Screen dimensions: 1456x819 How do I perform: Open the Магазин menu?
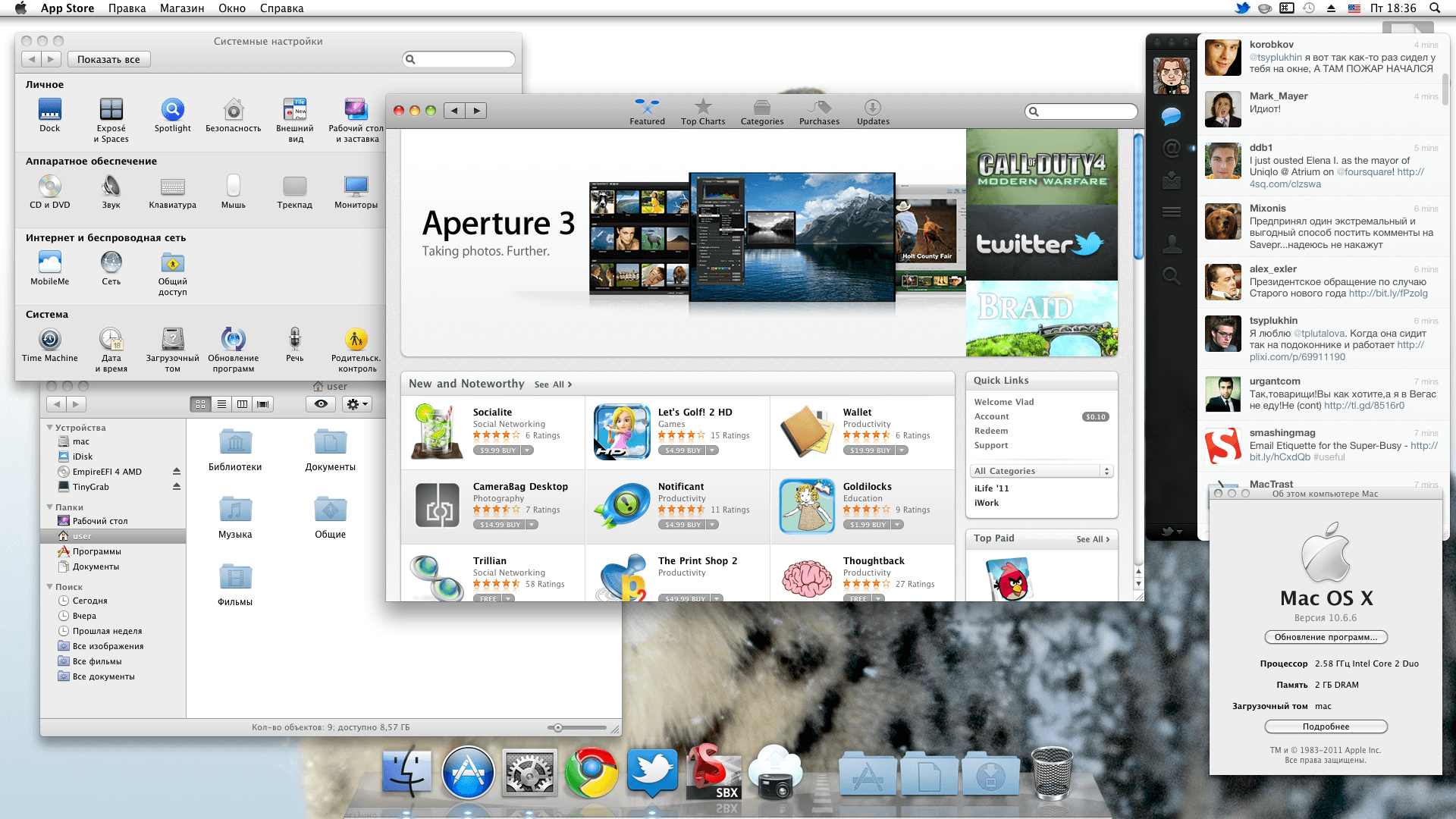coord(182,8)
